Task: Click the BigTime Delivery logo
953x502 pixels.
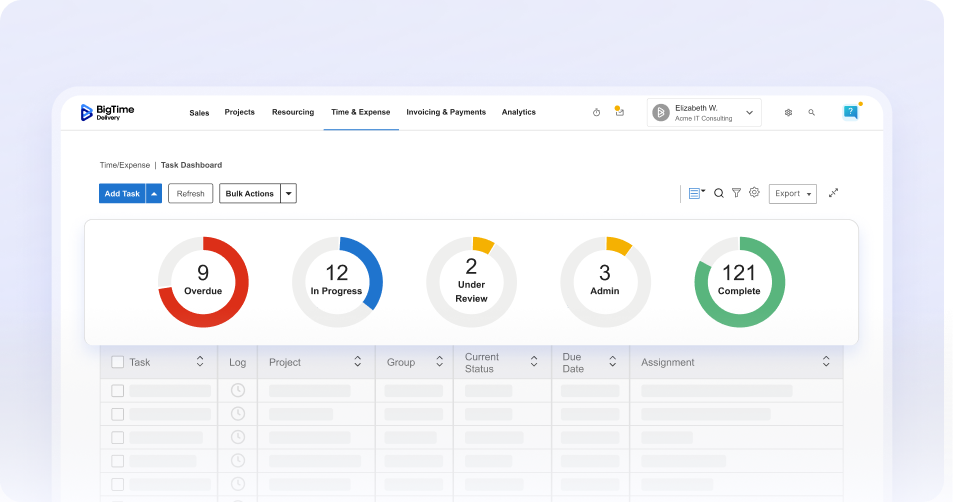Action: coord(107,113)
